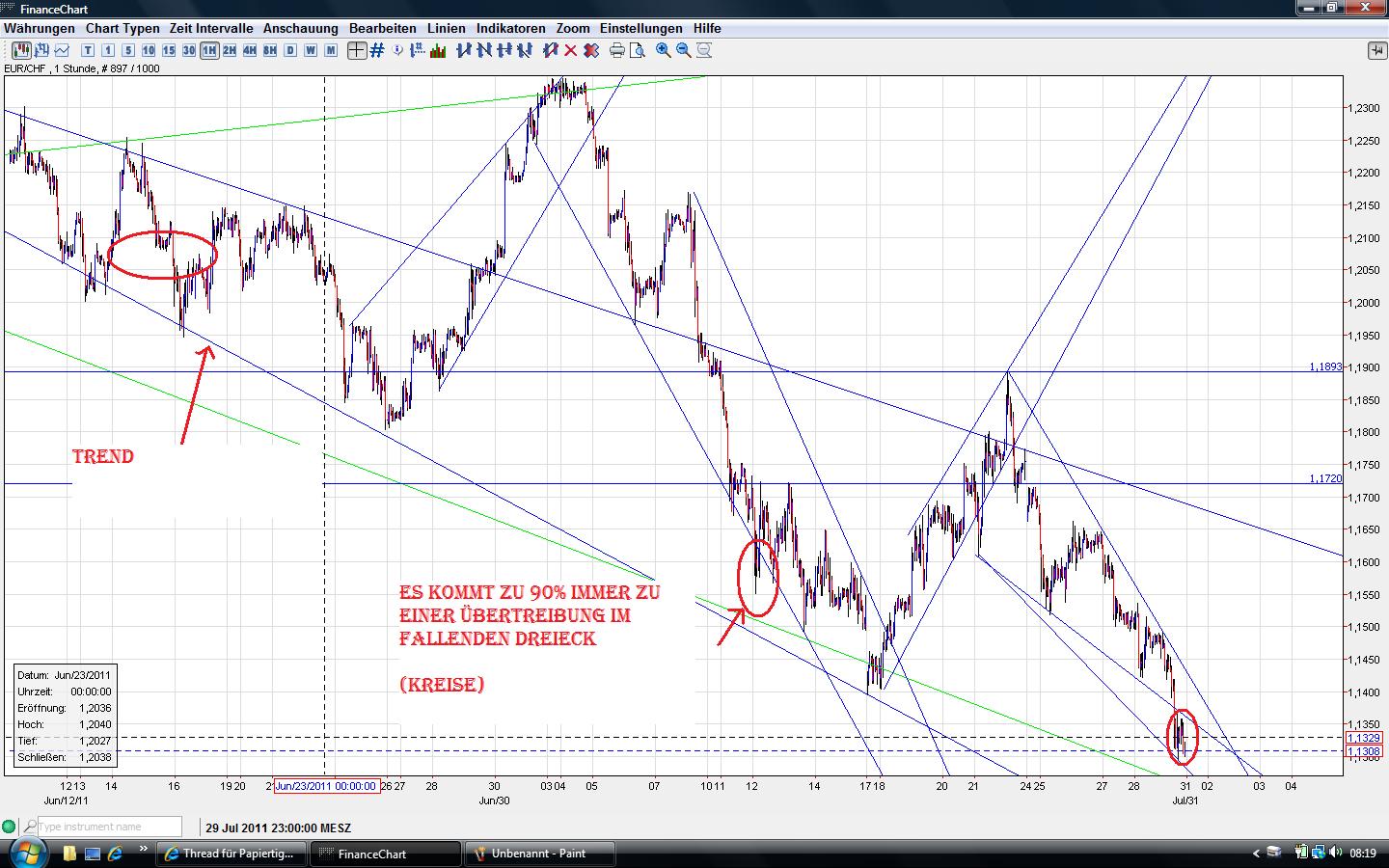Switch to the bar chart type icon

(x=42, y=50)
